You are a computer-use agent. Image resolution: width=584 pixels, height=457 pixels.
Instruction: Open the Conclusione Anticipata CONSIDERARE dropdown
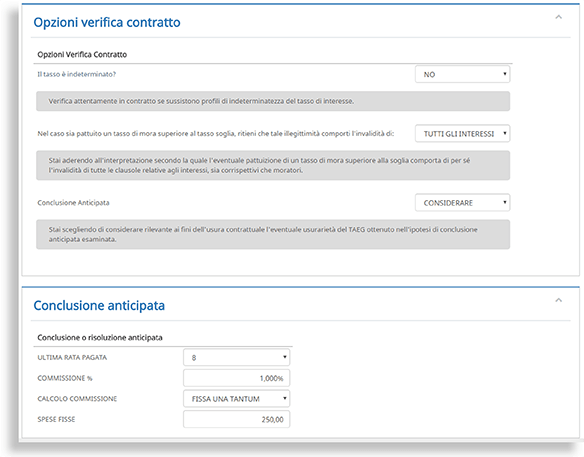click(463, 203)
